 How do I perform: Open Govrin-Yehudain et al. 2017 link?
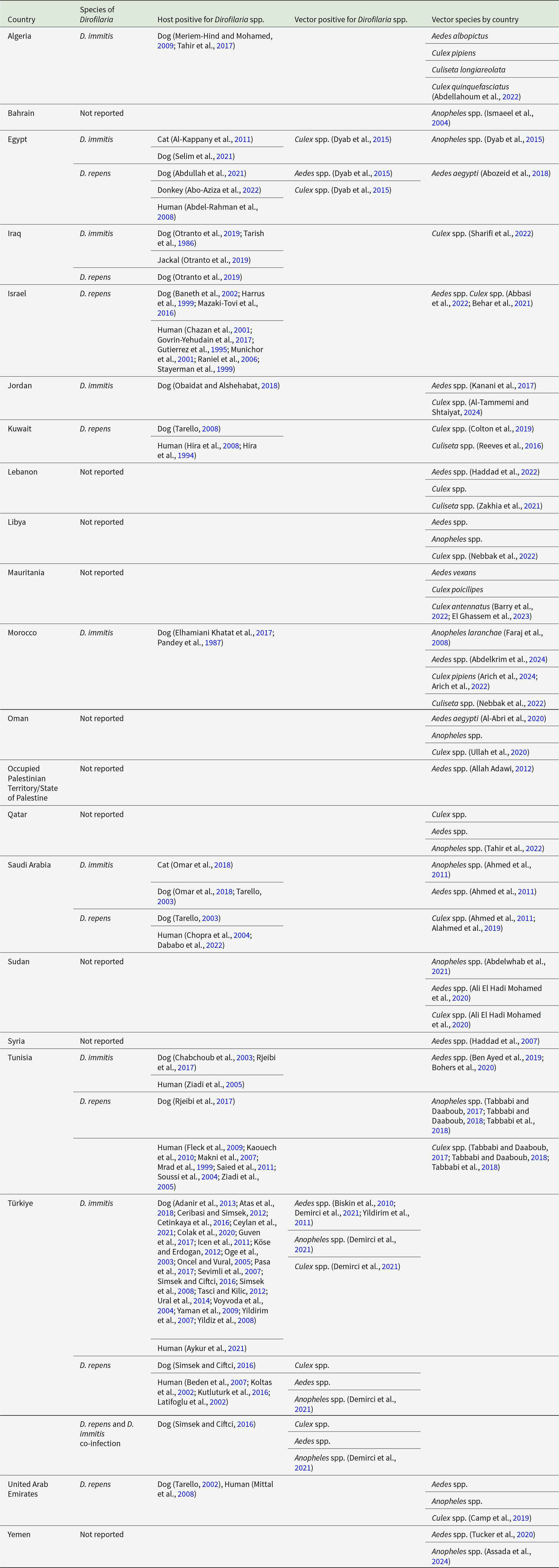pyautogui.click(x=244, y=340)
